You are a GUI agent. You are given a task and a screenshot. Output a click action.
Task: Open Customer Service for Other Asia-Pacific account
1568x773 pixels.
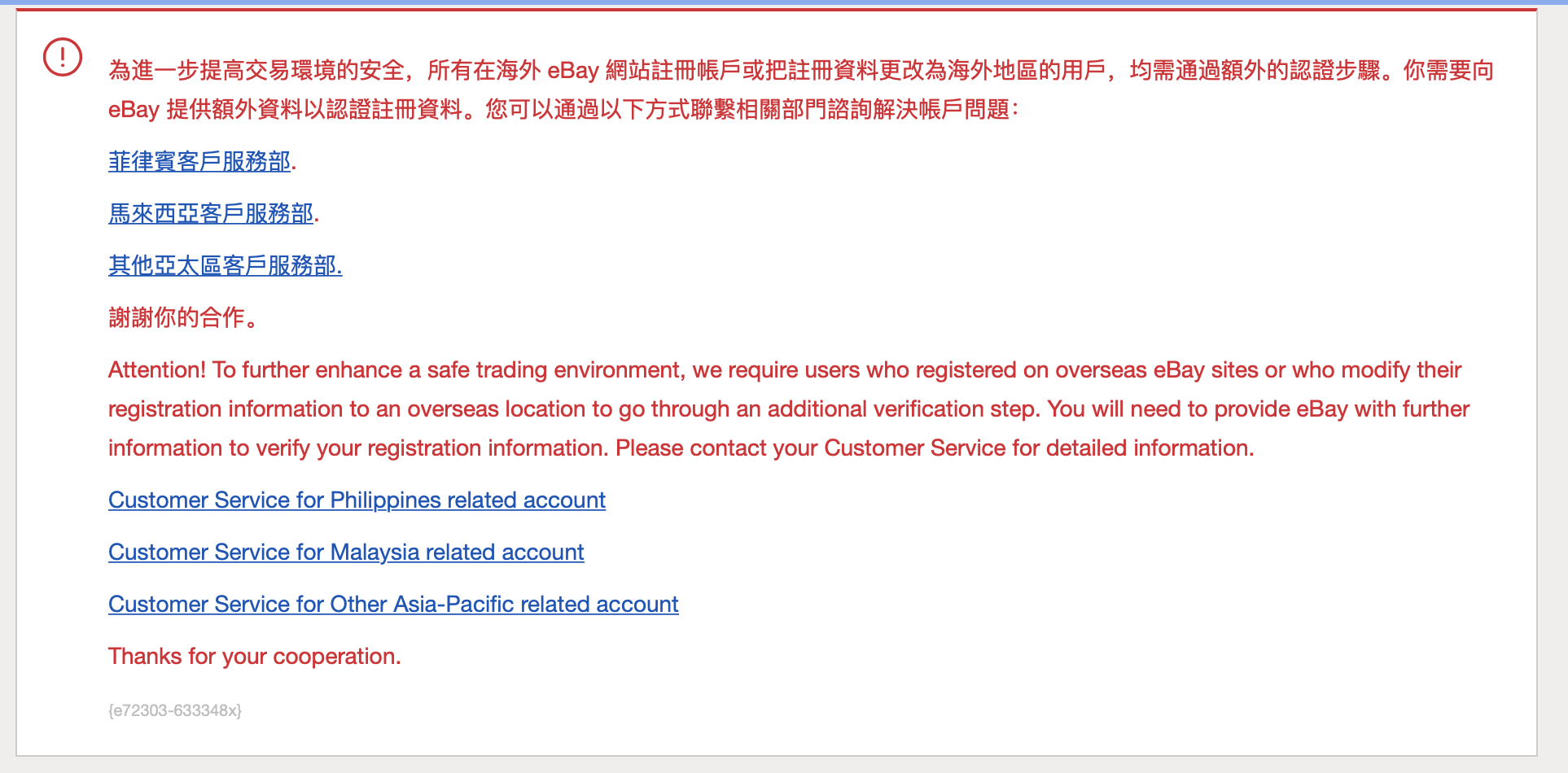coord(393,604)
